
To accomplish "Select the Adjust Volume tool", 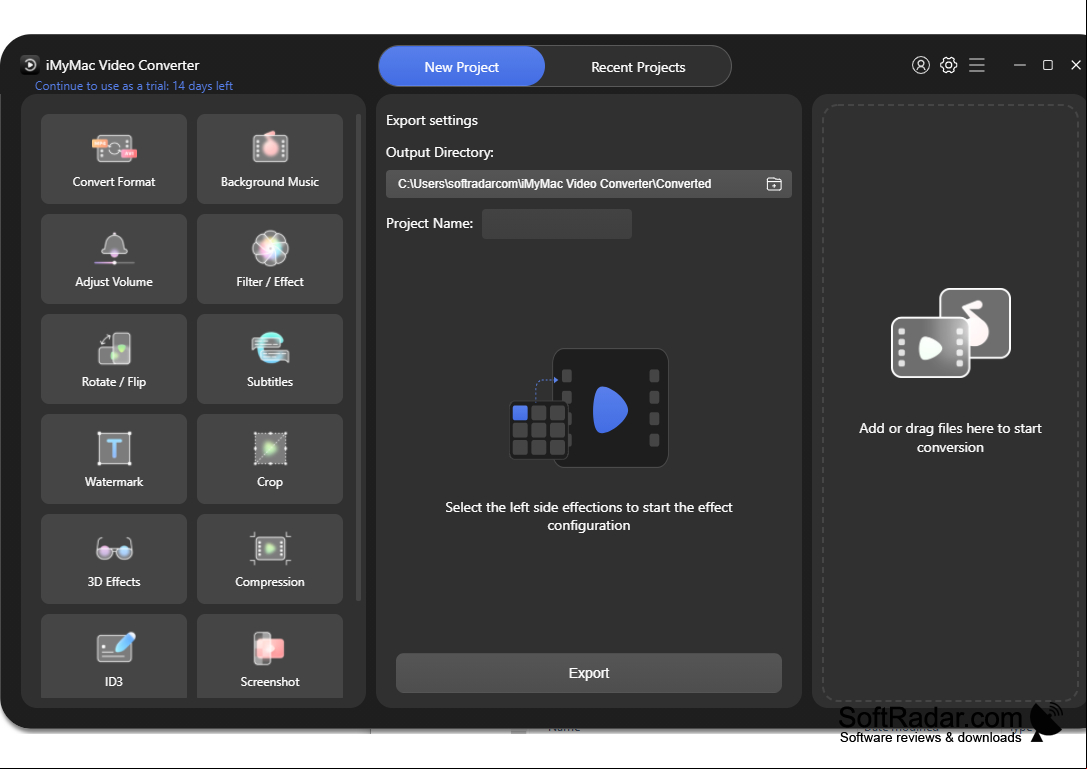I will click(114, 259).
